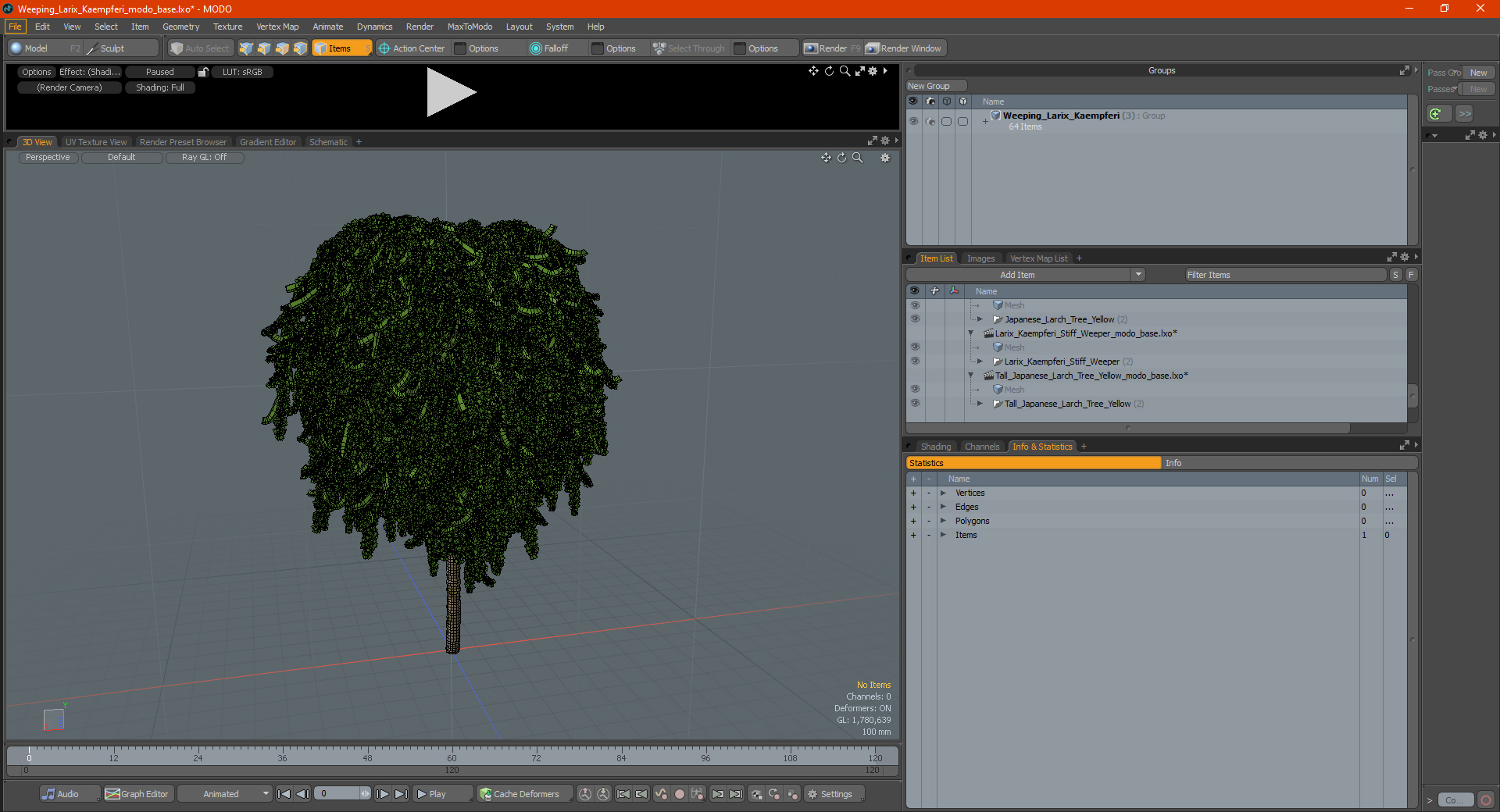This screenshot has width=1500, height=812.
Task: Toggle lock icon in preview panel
Action: pyautogui.click(x=203, y=72)
